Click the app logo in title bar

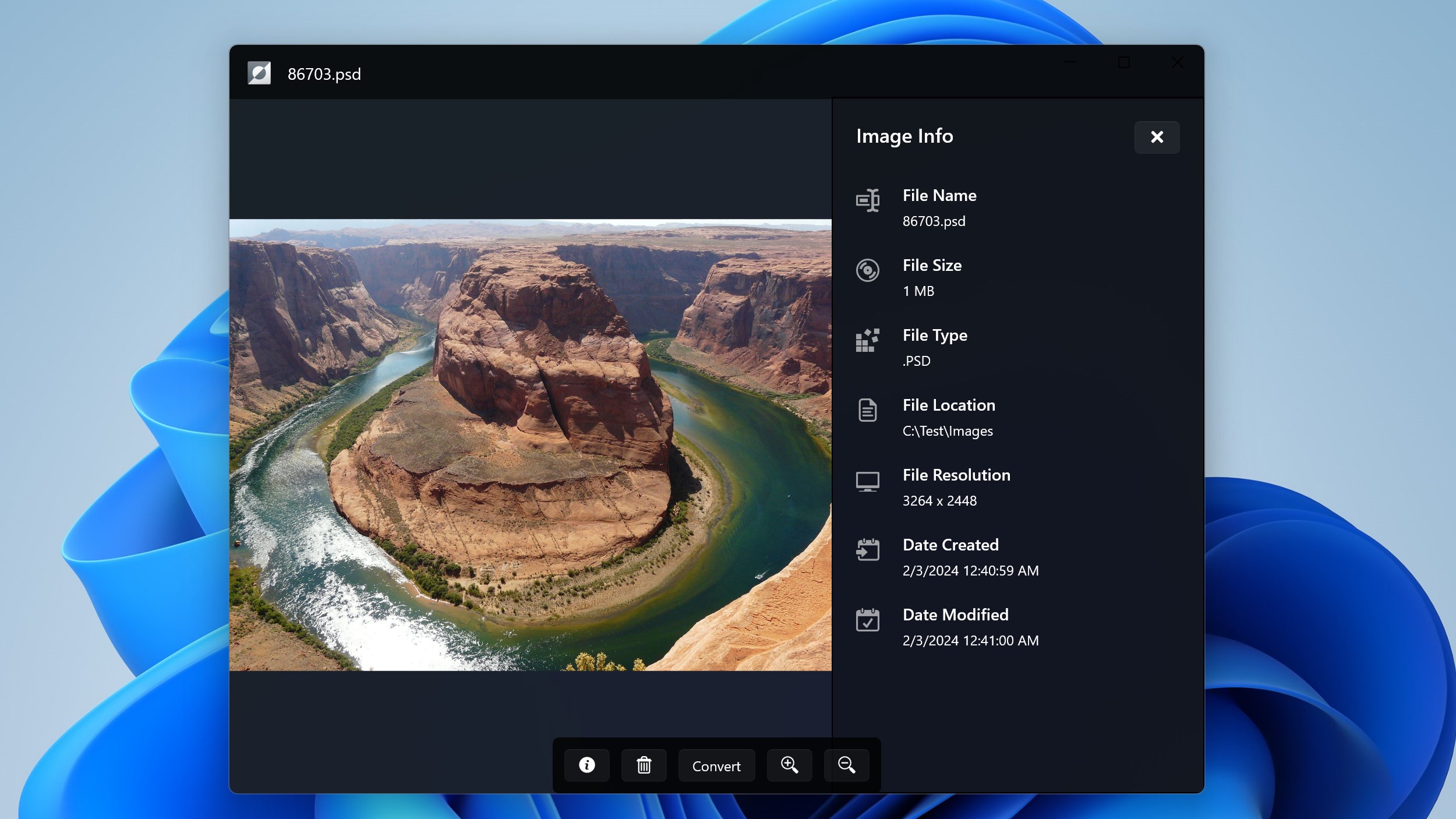259,73
